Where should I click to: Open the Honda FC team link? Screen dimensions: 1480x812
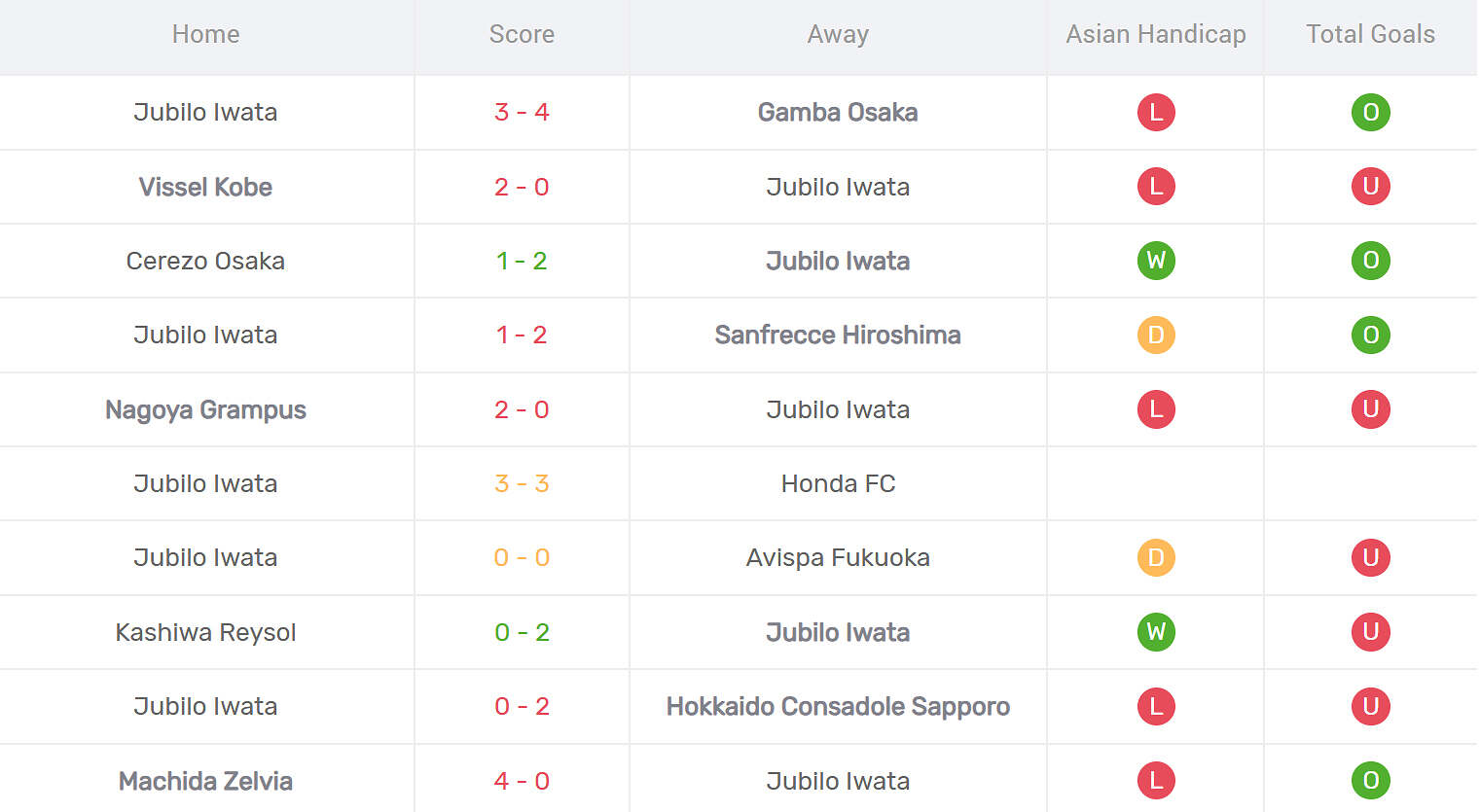pos(838,483)
